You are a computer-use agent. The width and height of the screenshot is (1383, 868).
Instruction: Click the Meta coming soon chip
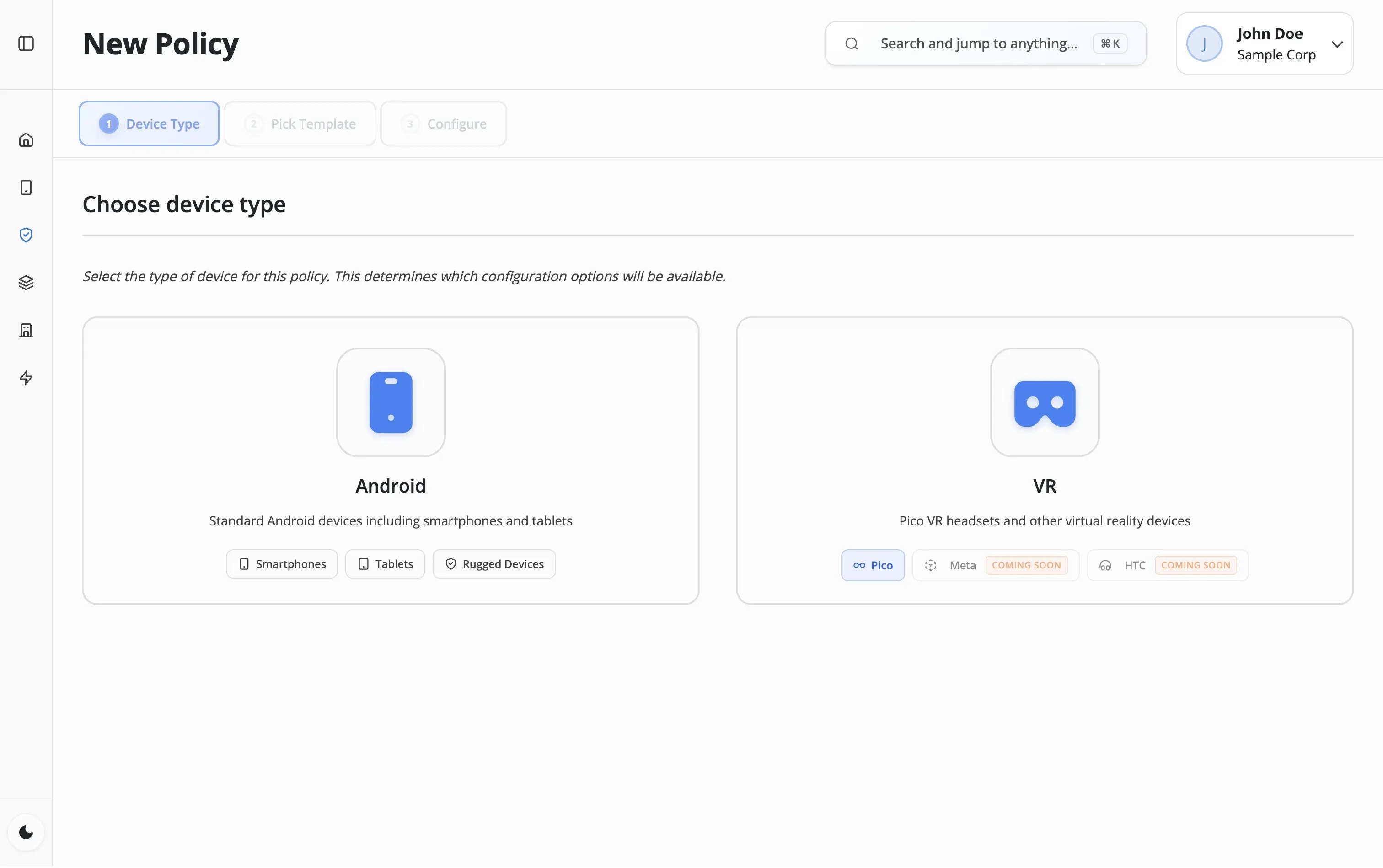pos(995,565)
